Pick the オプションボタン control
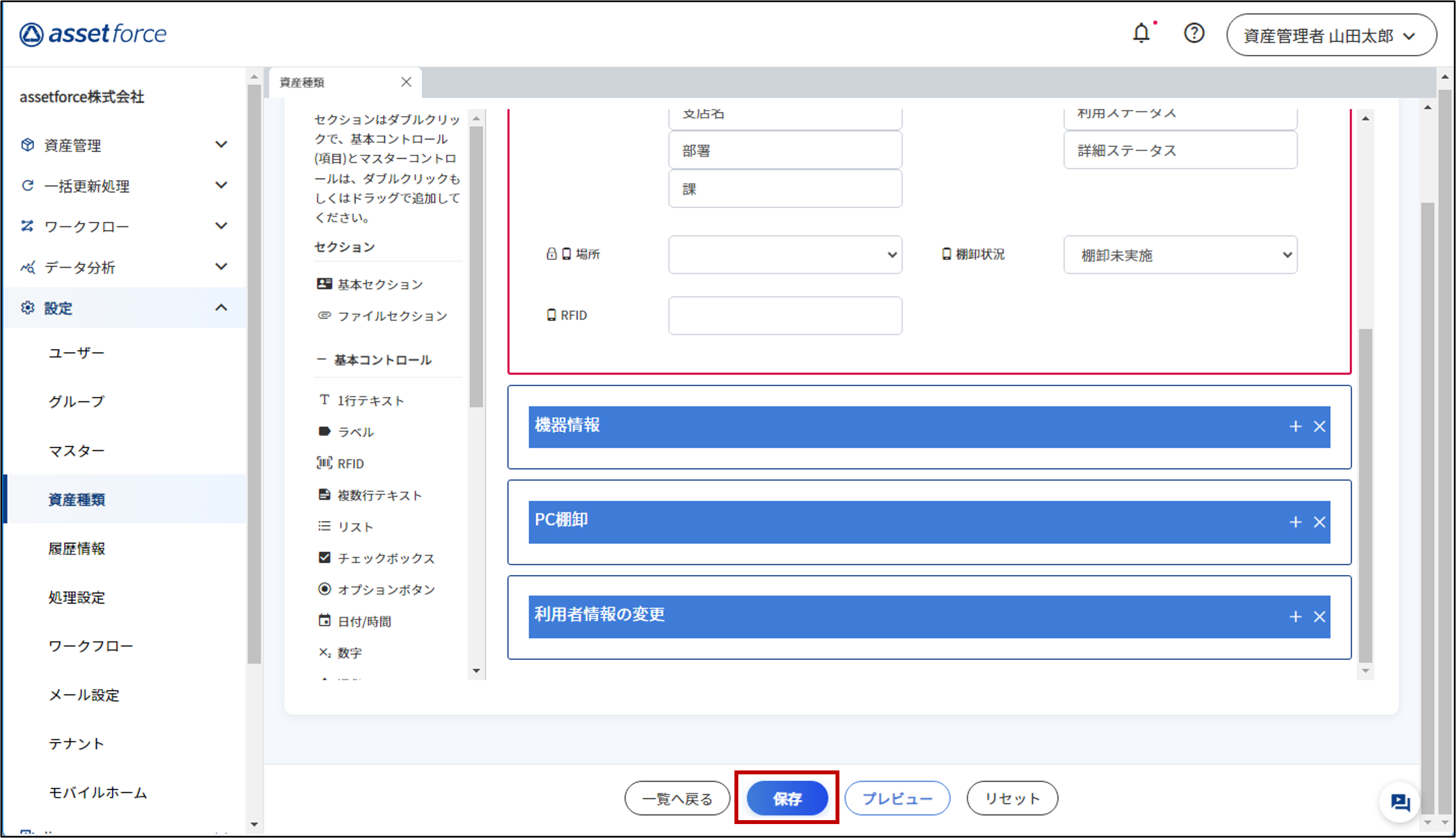The width and height of the screenshot is (1456, 838). [376, 590]
